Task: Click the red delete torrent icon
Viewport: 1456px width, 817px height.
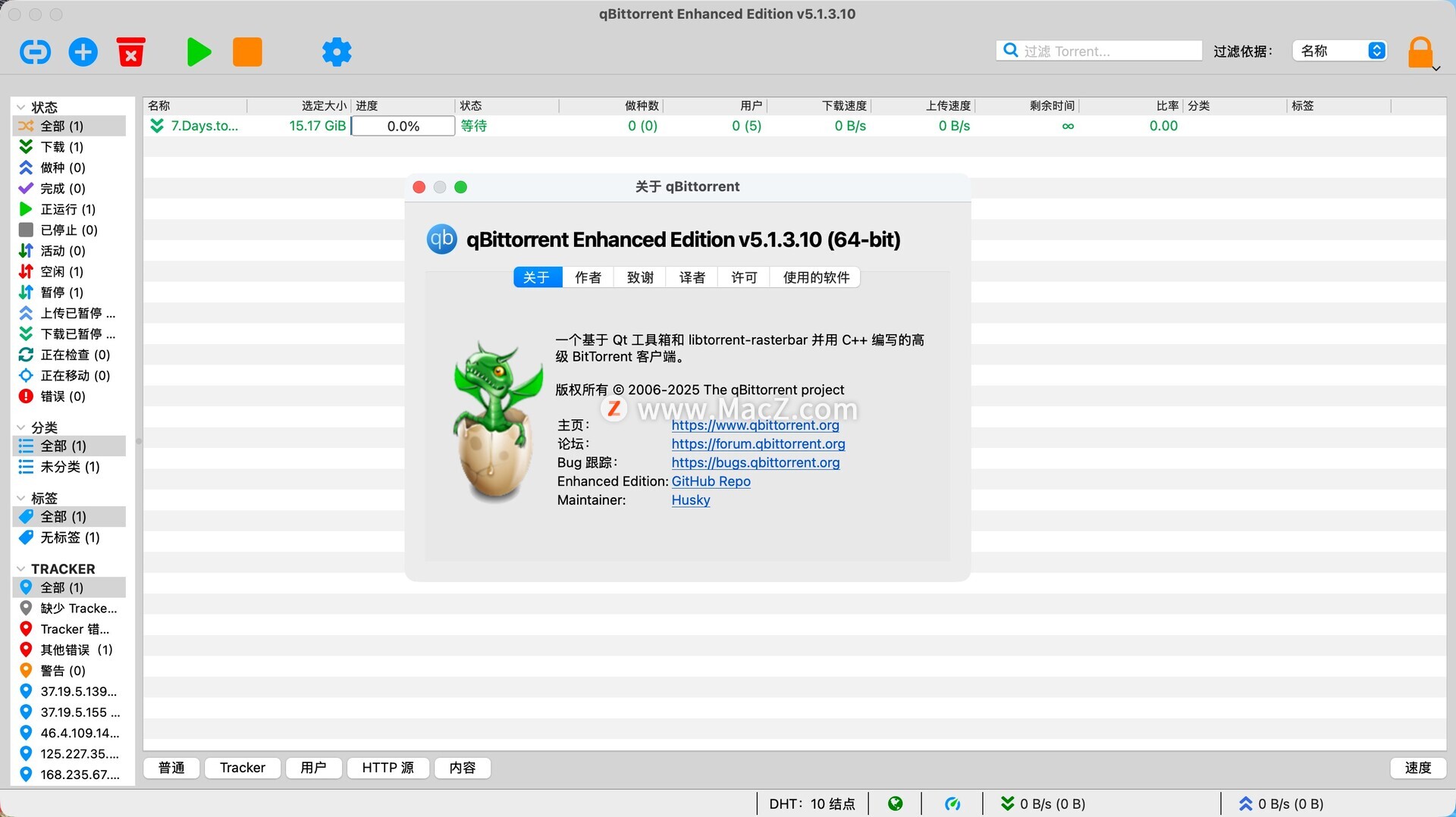Action: click(x=131, y=52)
